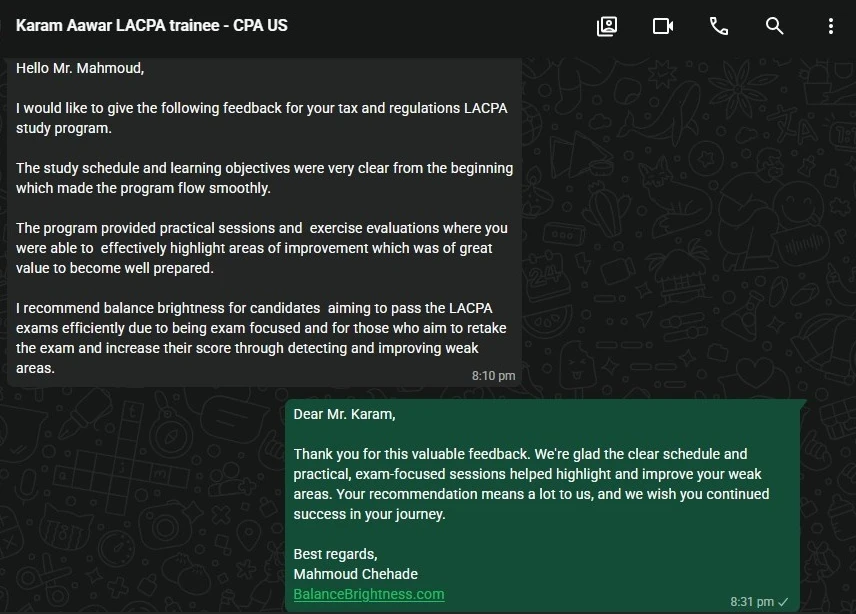
Task: Click the 'Best regards,' line
Action: (x=336, y=554)
